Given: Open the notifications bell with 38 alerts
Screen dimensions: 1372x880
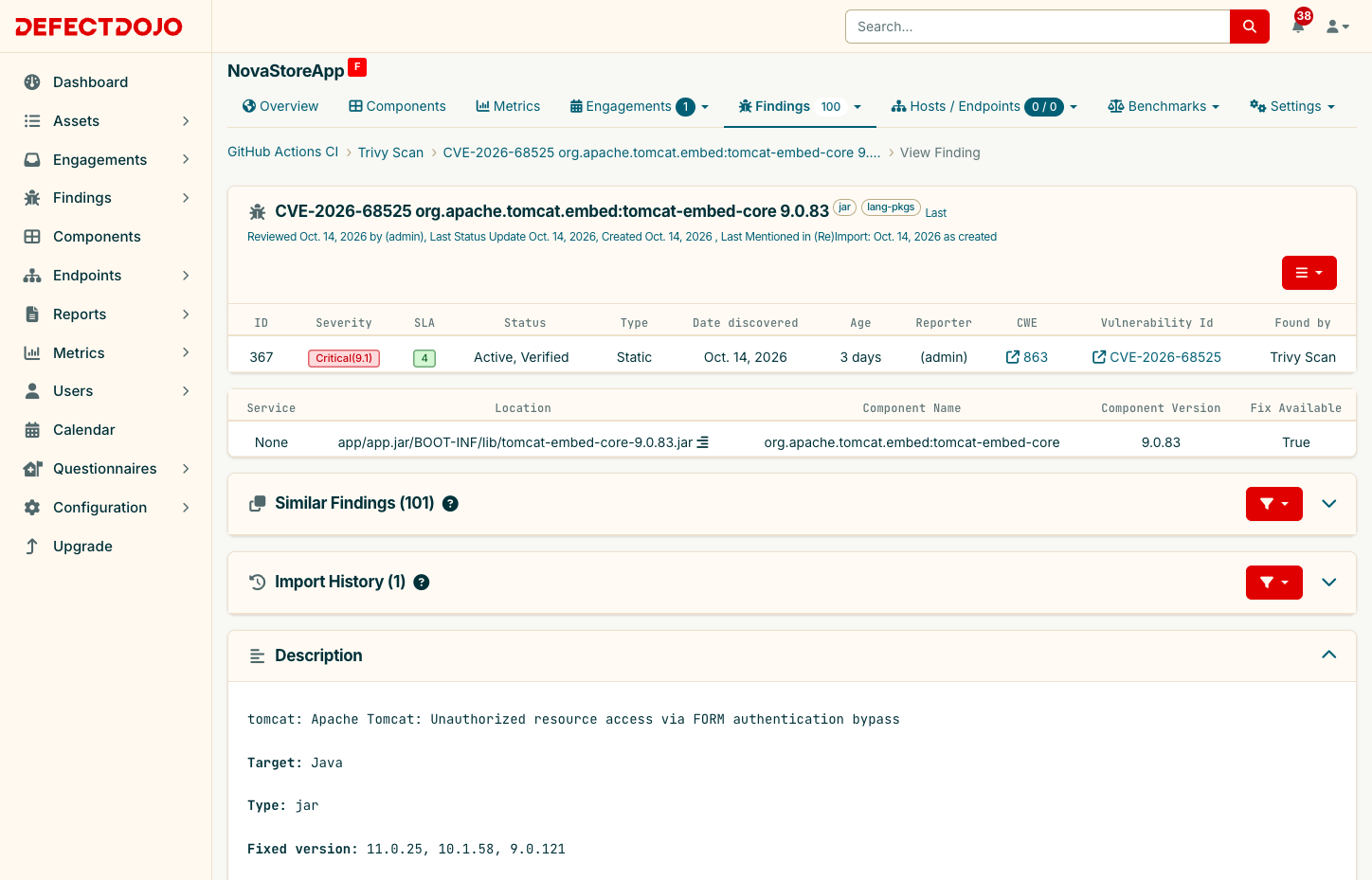Looking at the screenshot, I should pos(1298,26).
